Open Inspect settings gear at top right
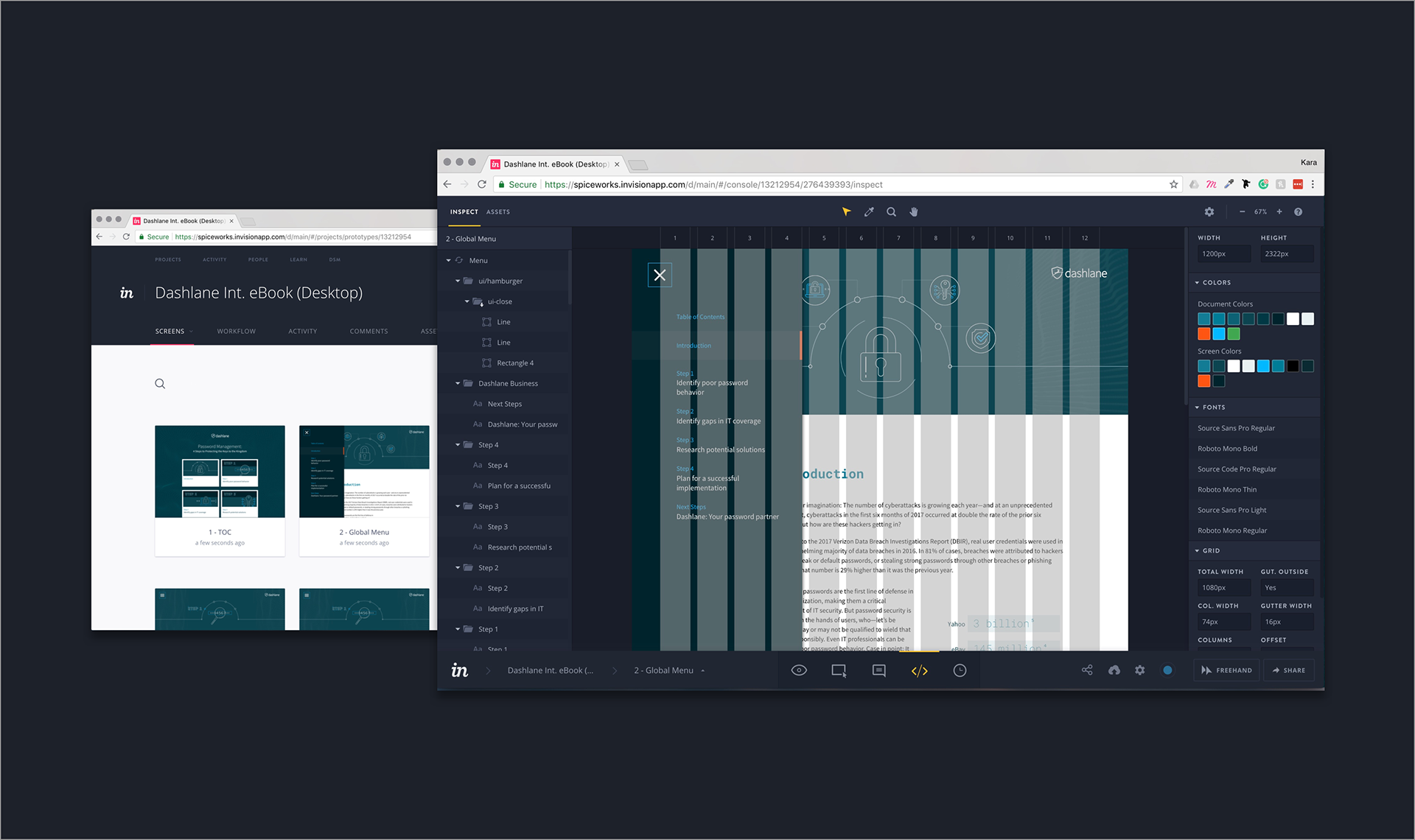 [1209, 211]
